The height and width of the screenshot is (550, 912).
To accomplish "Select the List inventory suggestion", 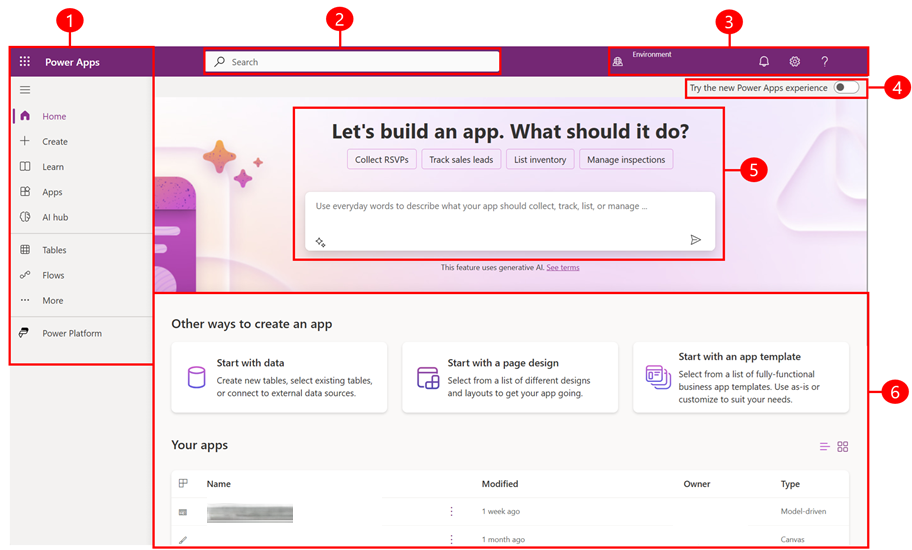I will [540, 159].
